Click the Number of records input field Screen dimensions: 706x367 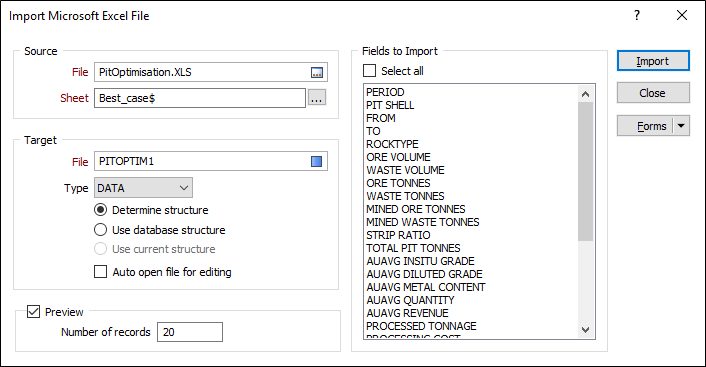point(190,332)
